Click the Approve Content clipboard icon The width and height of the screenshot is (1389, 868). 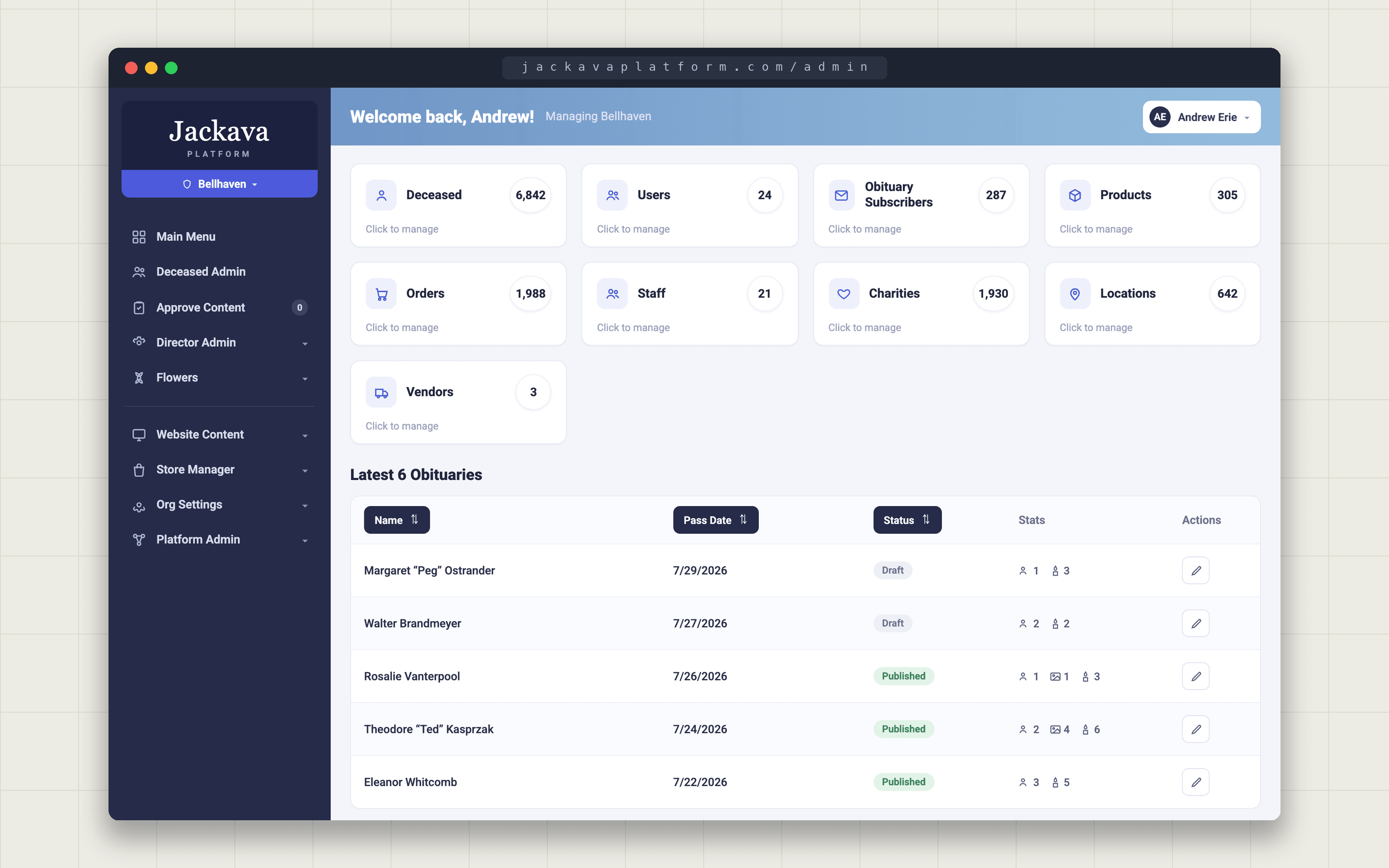pos(139,308)
